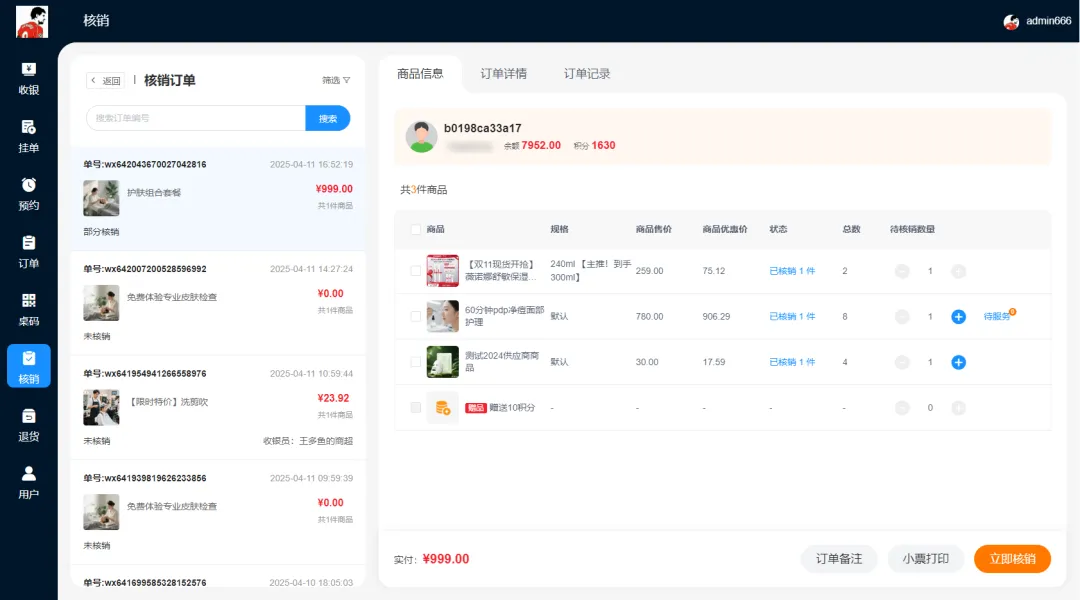Check the 测试2024供应商商品 row checkbox
This screenshot has width=1080, height=600.
tap(415, 362)
